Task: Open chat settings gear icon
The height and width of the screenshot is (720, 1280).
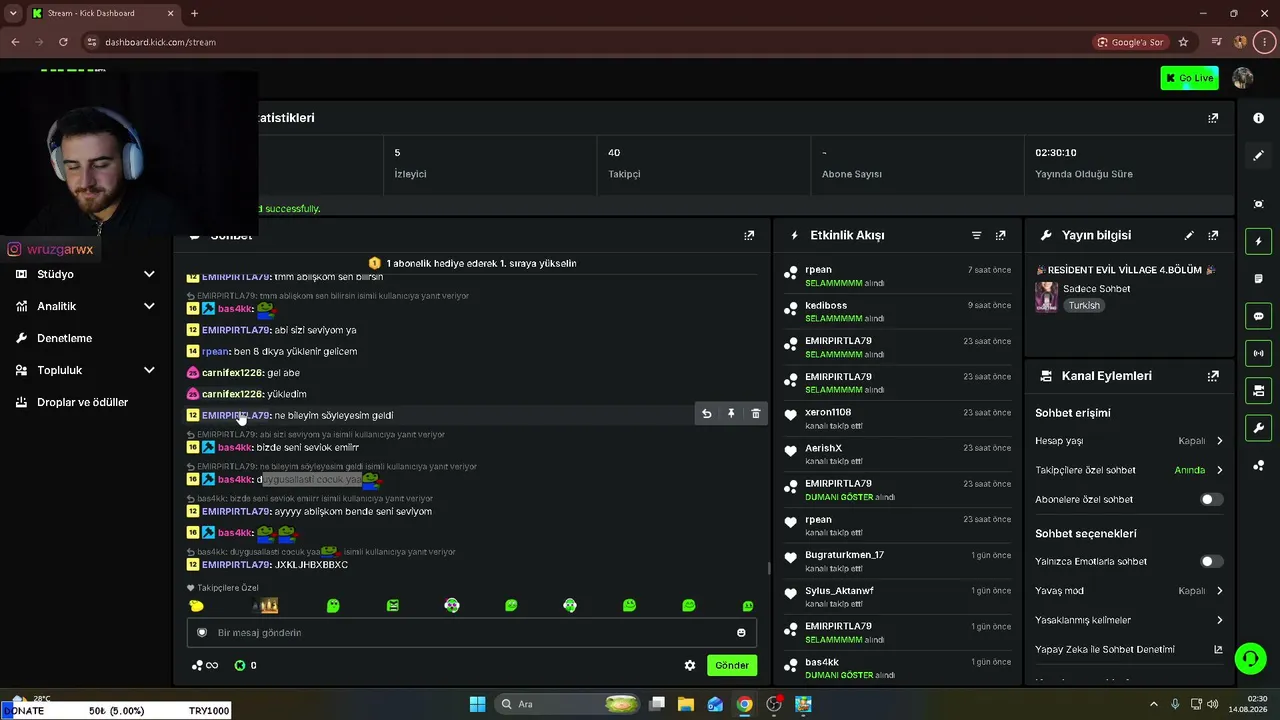Action: [689, 665]
